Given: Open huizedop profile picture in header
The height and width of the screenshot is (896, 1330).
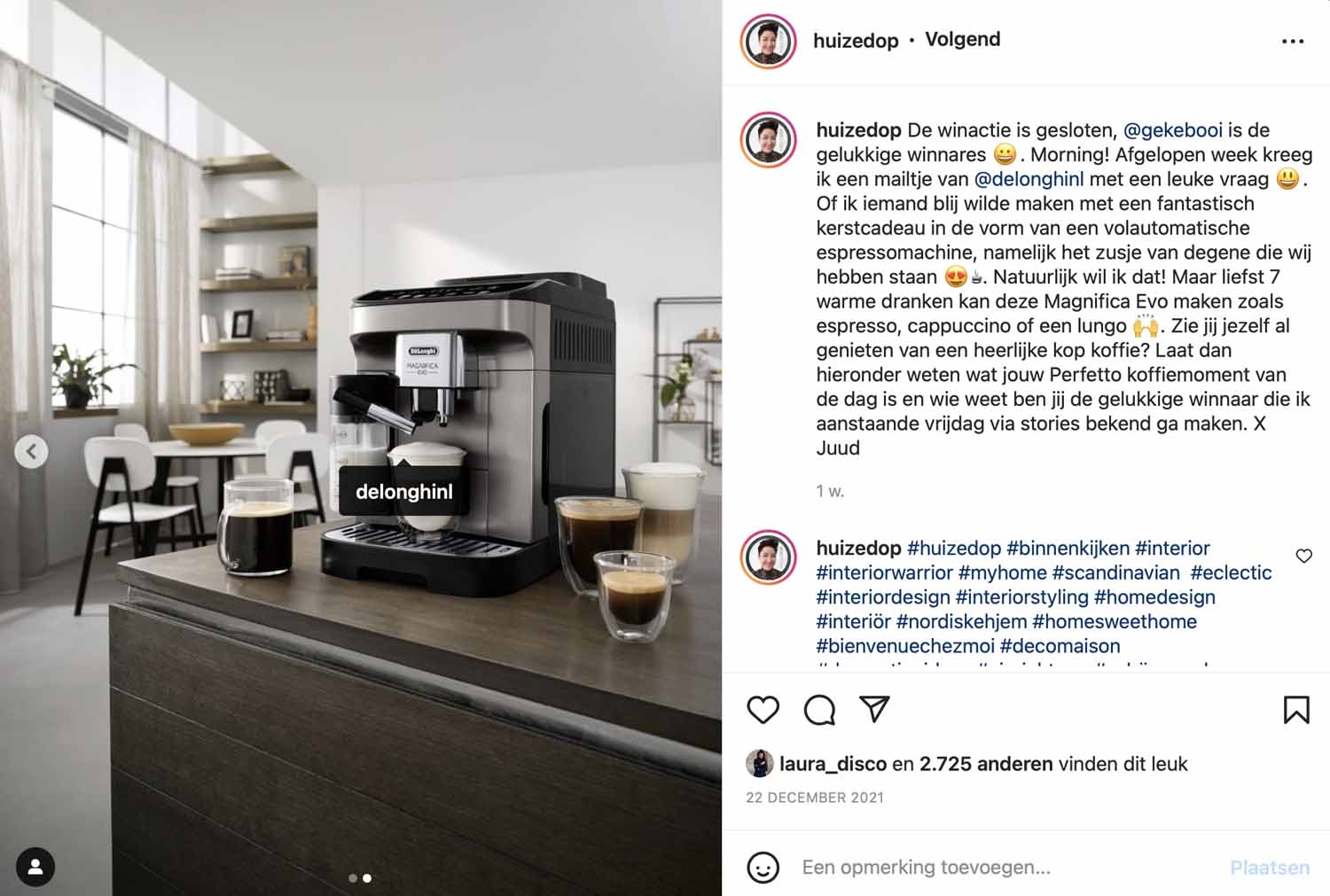Looking at the screenshot, I should tap(768, 41).
